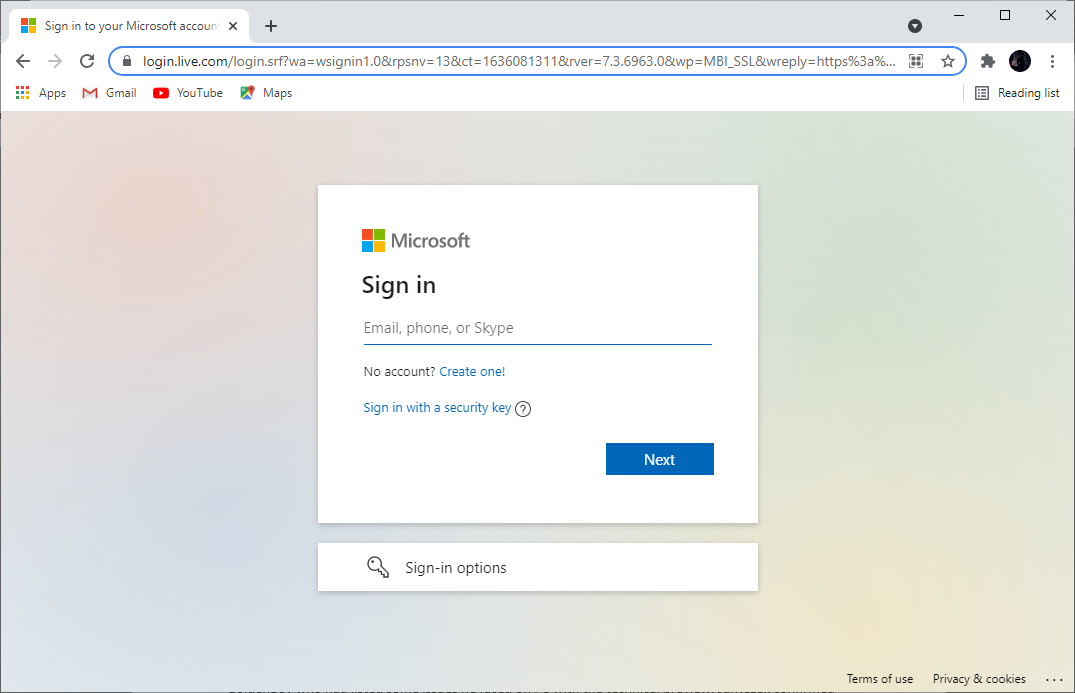Image resolution: width=1075 pixels, height=693 pixels.
Task: Click the tab search dropdown arrow
Action: (915, 26)
